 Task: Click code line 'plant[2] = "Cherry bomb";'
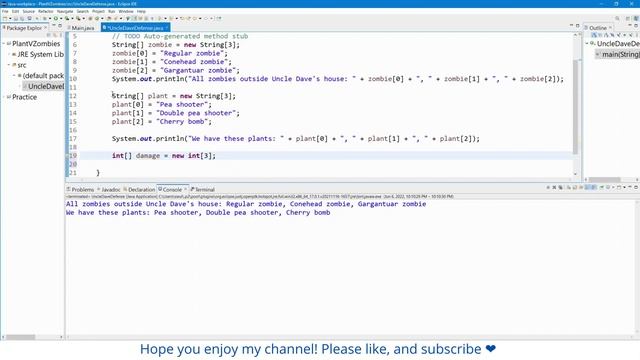[x=162, y=122]
